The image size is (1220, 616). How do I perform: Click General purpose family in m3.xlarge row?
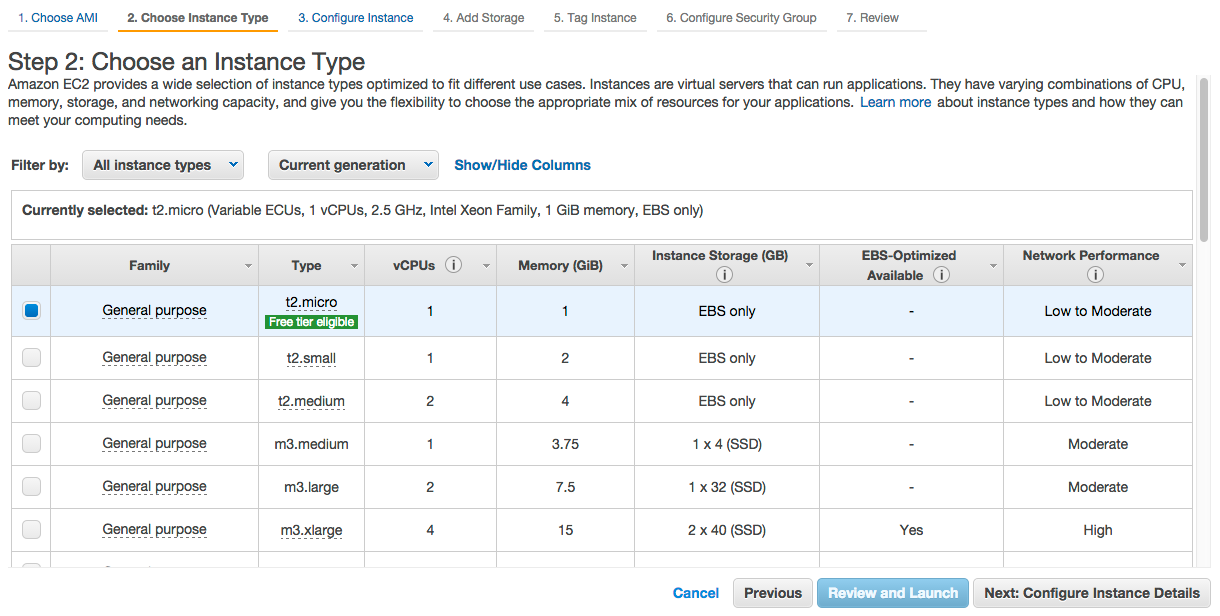click(x=154, y=529)
